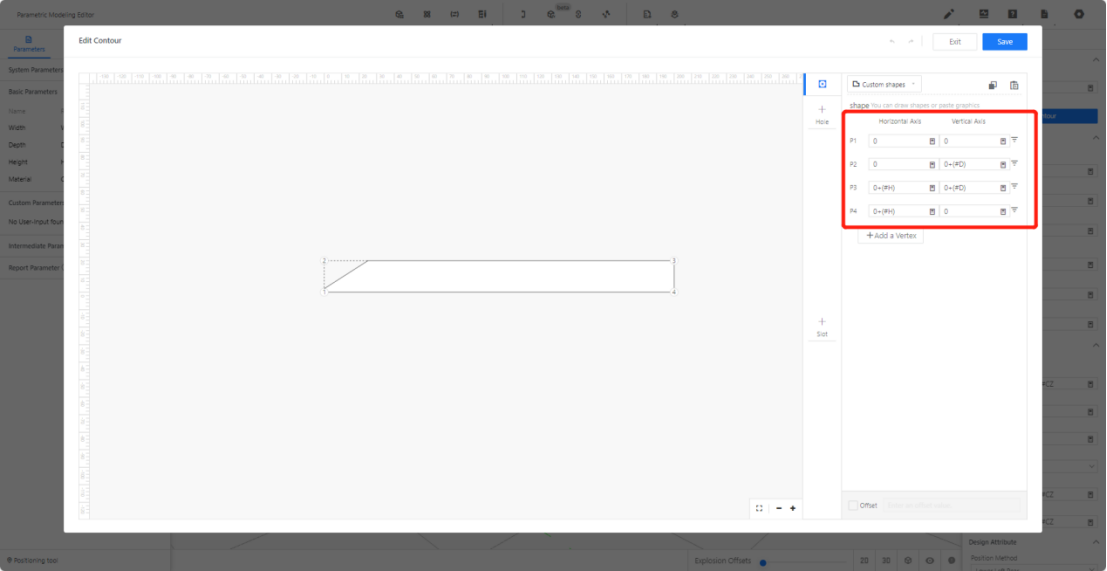Click the 2D view button in bottom bar
The image size is (1107, 571).
864,560
